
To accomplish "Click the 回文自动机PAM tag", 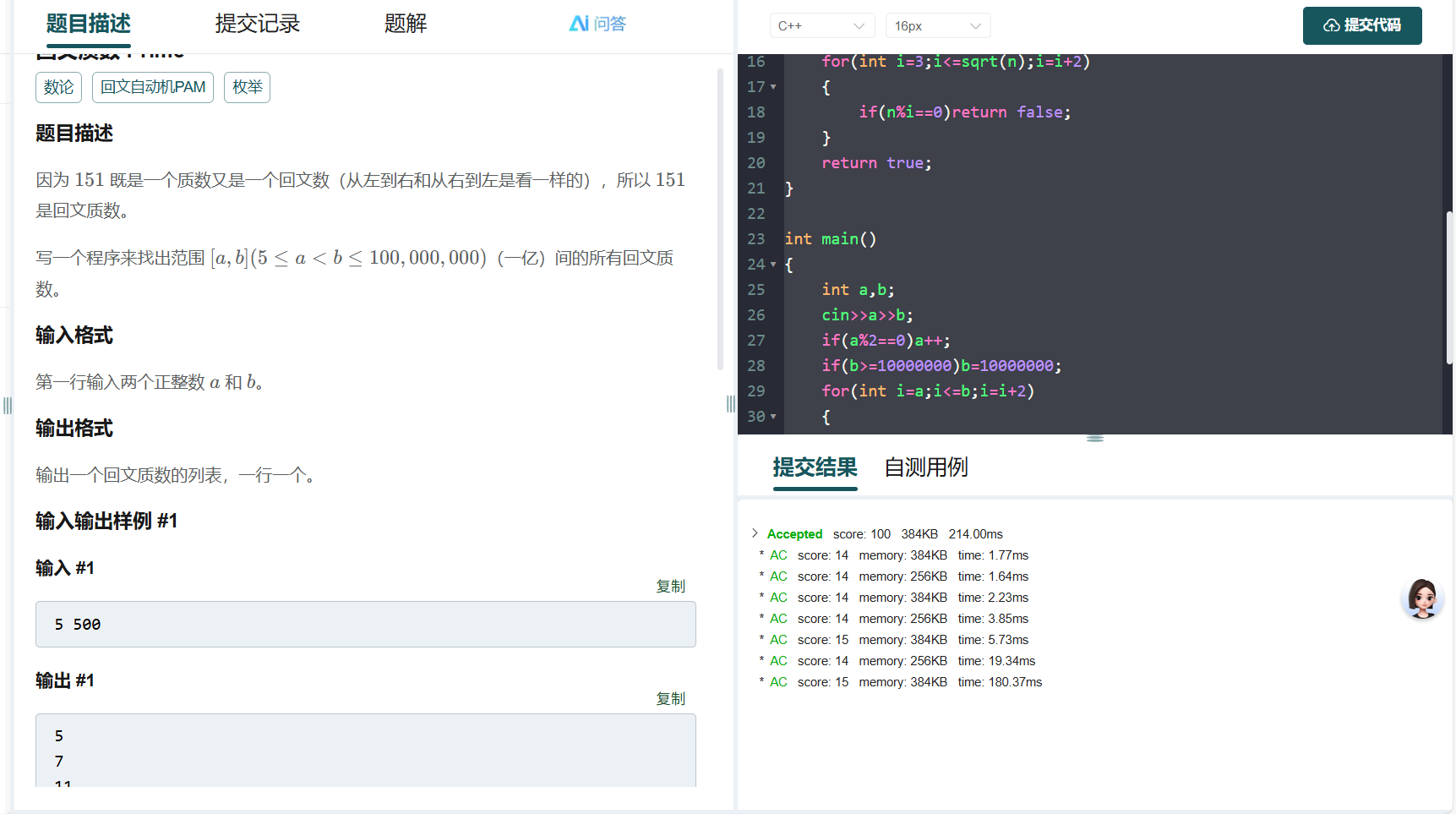I will point(153,87).
